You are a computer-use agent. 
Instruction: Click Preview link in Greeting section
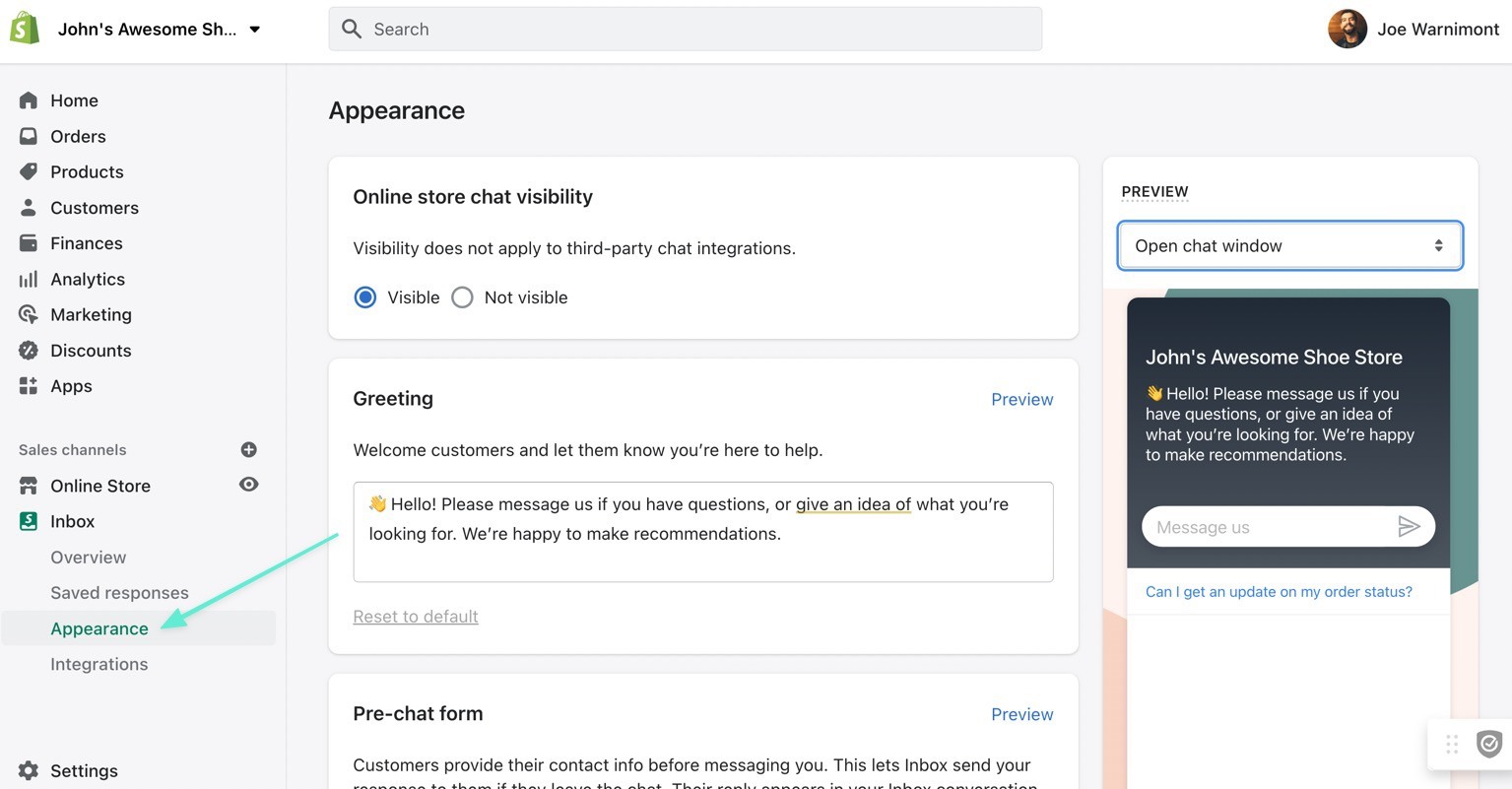[x=1021, y=399]
